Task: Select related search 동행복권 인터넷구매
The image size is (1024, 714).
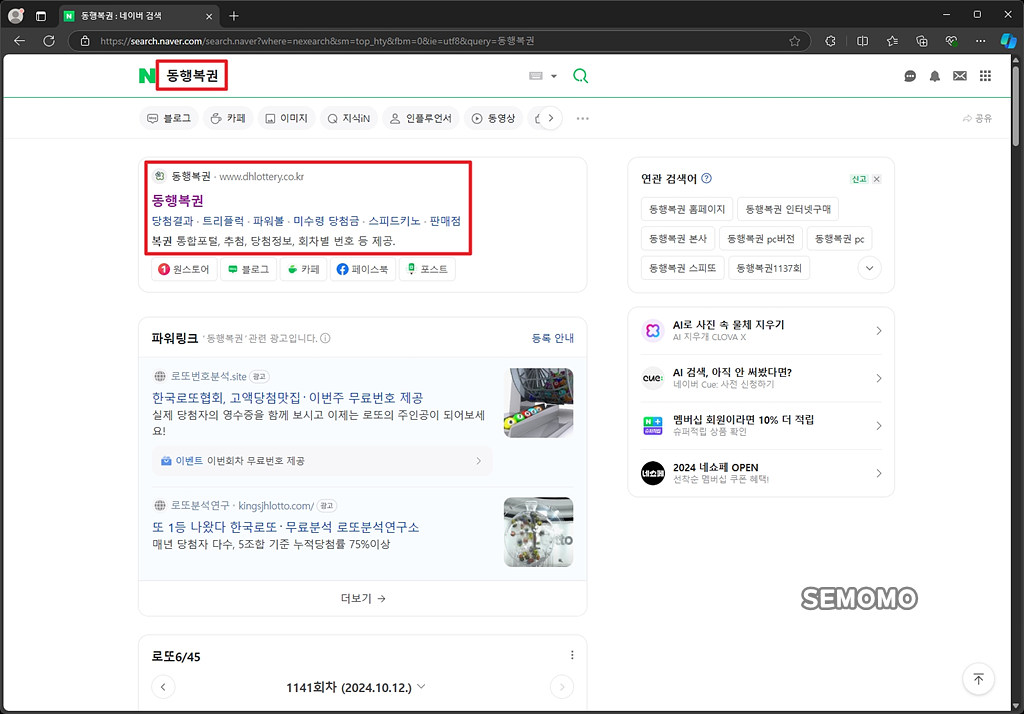Action: pos(788,209)
